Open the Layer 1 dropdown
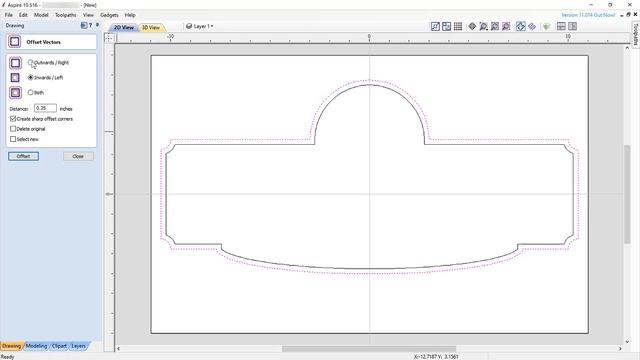 (203, 26)
